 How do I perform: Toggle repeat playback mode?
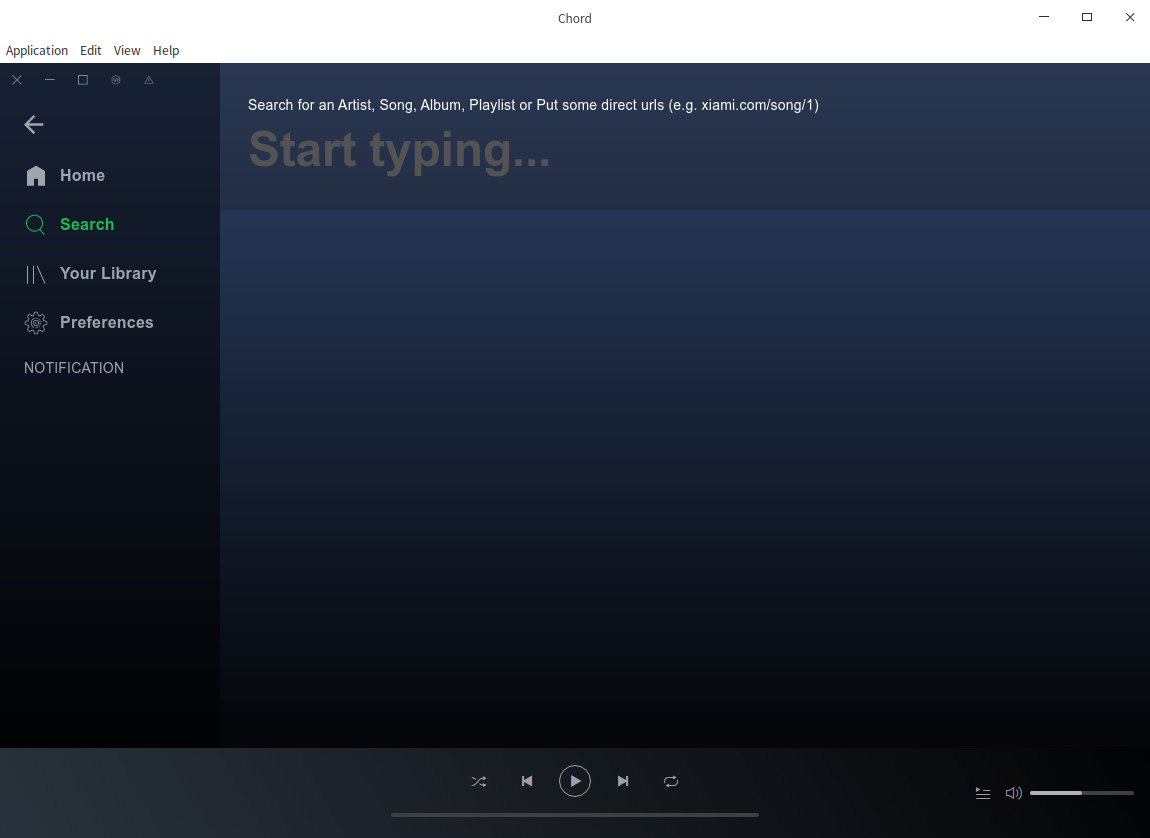click(x=671, y=781)
